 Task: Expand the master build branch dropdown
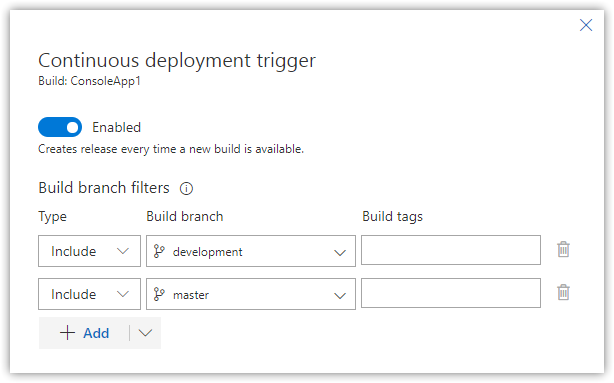pyautogui.click(x=251, y=294)
